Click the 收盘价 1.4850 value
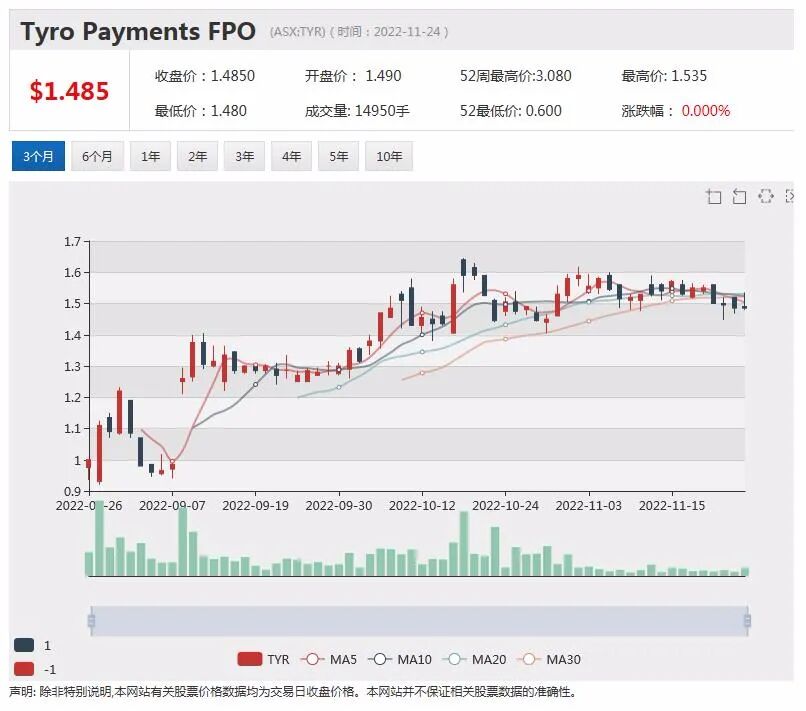This screenshot has height=711, width=806. coord(205,76)
